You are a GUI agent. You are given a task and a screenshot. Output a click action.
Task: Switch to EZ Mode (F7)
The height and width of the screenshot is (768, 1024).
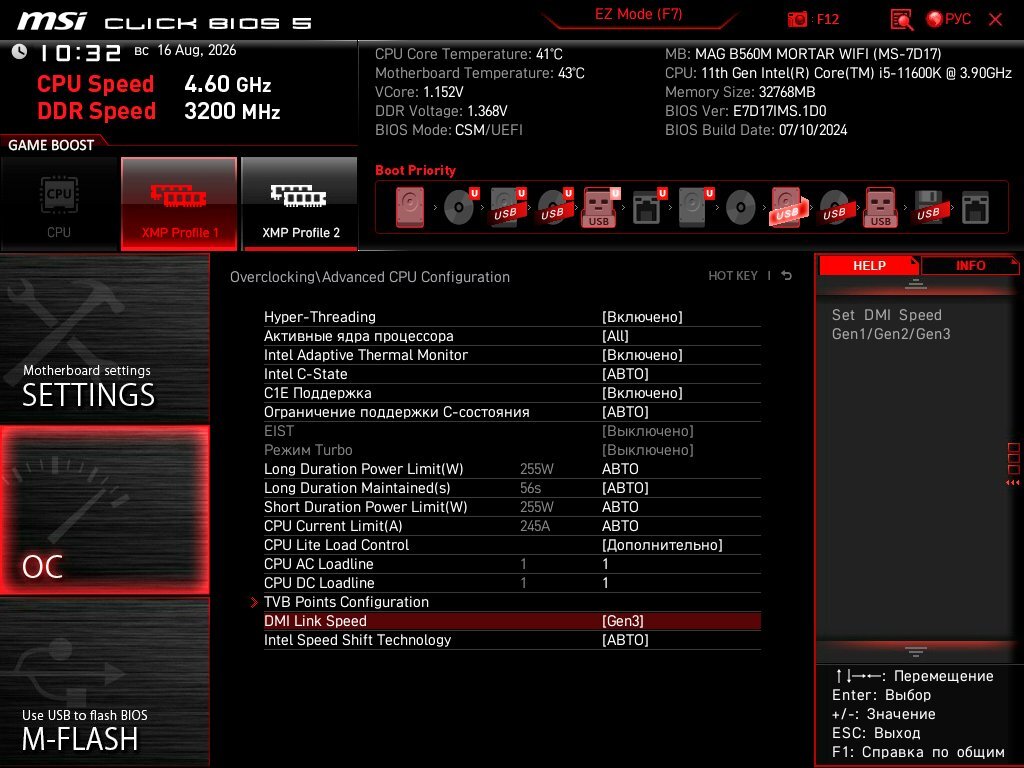click(638, 14)
